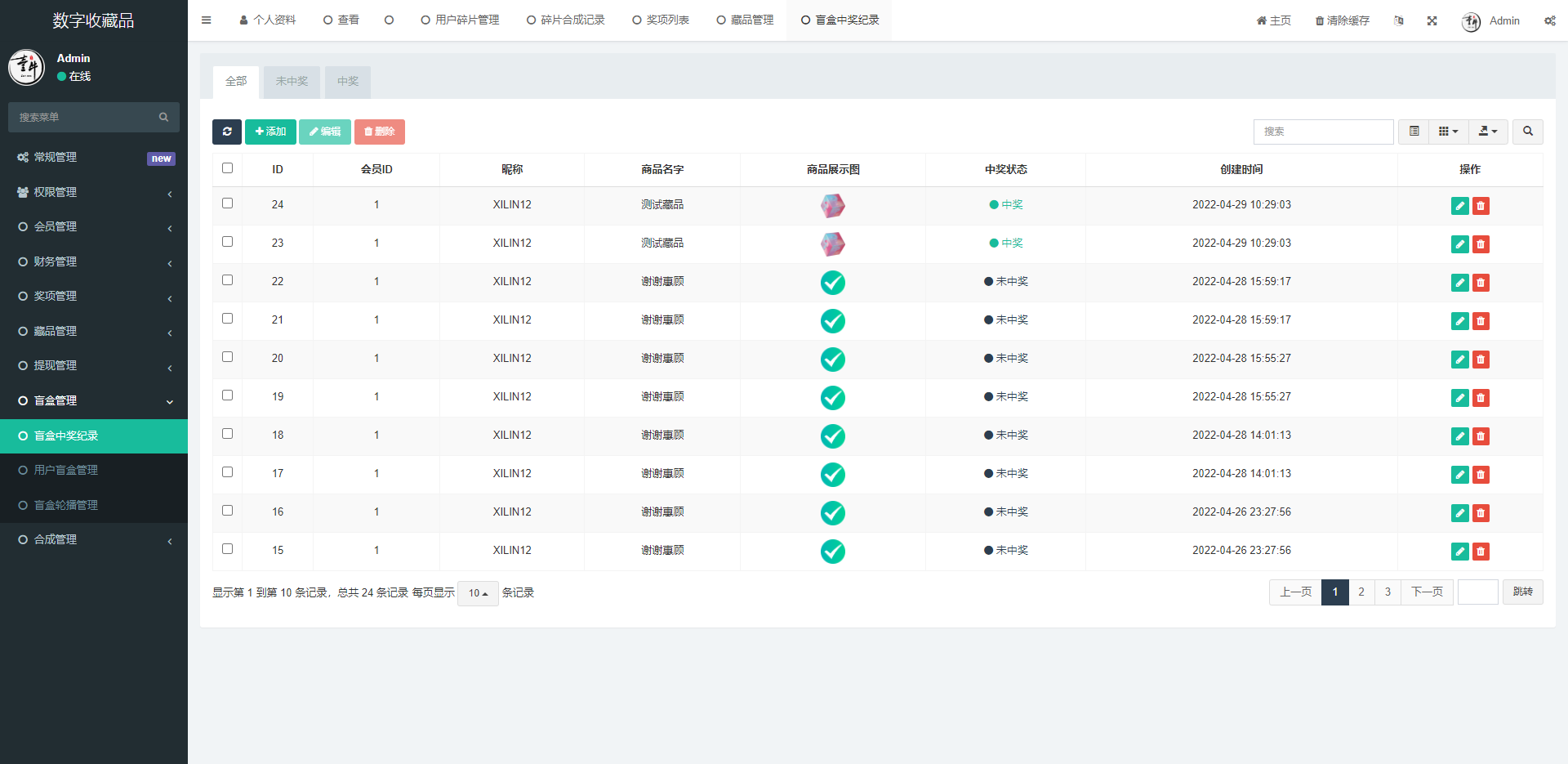Click the 添加 add button
1568x764 pixels.
click(x=269, y=132)
